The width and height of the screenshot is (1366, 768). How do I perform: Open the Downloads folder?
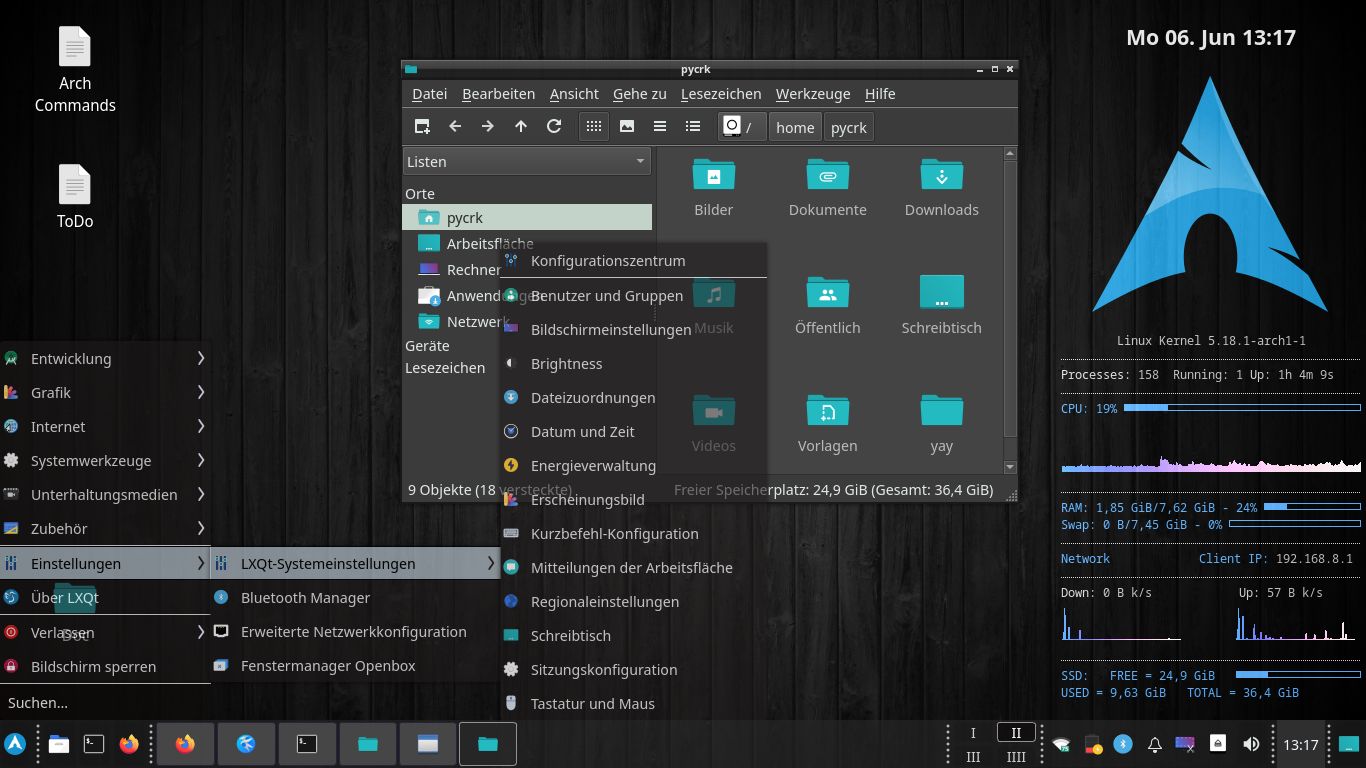(x=942, y=188)
